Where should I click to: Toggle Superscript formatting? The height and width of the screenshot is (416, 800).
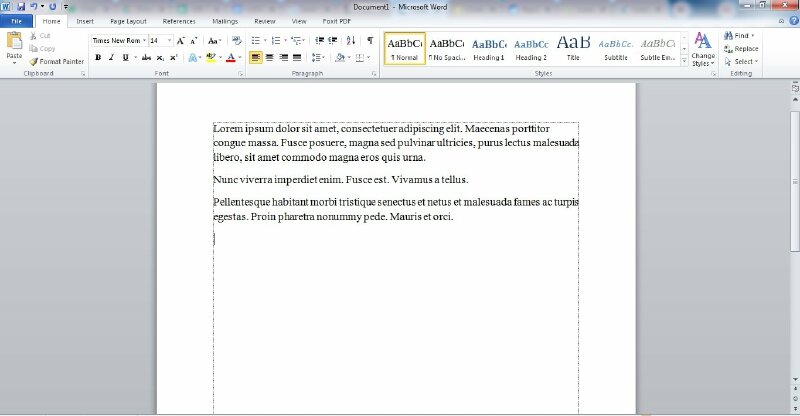pyautogui.click(x=173, y=57)
